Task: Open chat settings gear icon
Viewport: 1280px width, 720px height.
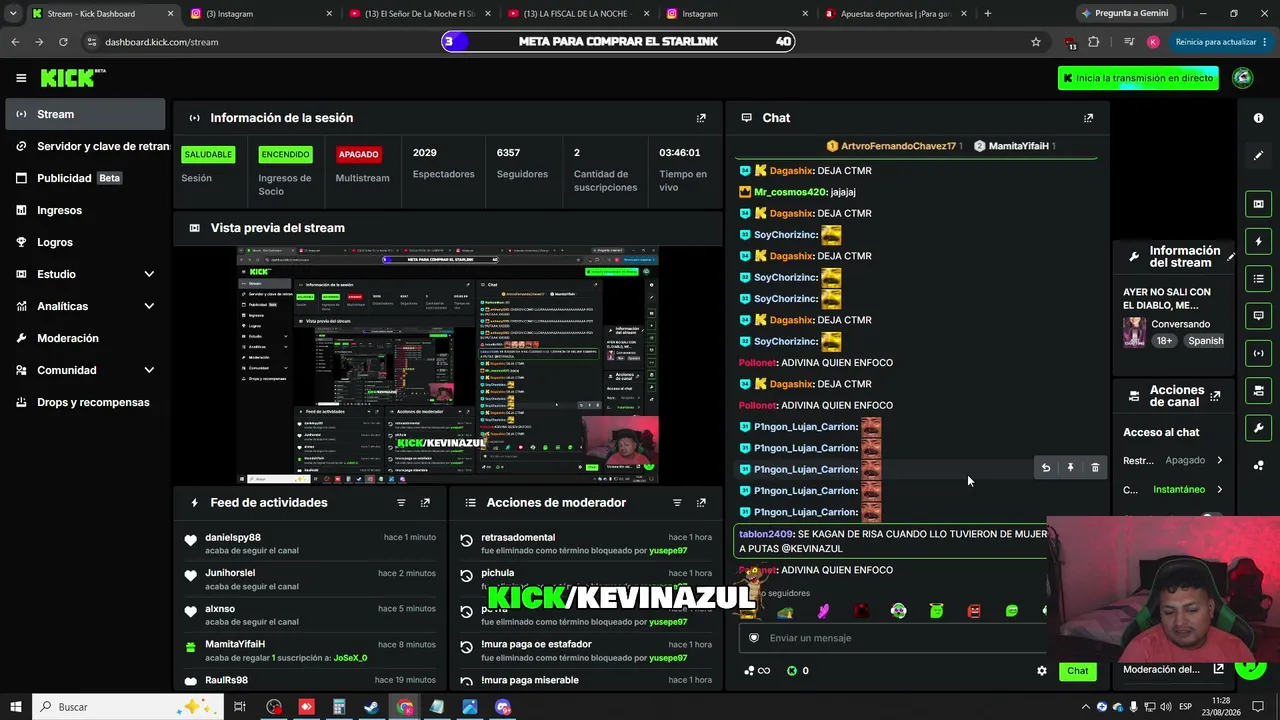Action: 1042,671
